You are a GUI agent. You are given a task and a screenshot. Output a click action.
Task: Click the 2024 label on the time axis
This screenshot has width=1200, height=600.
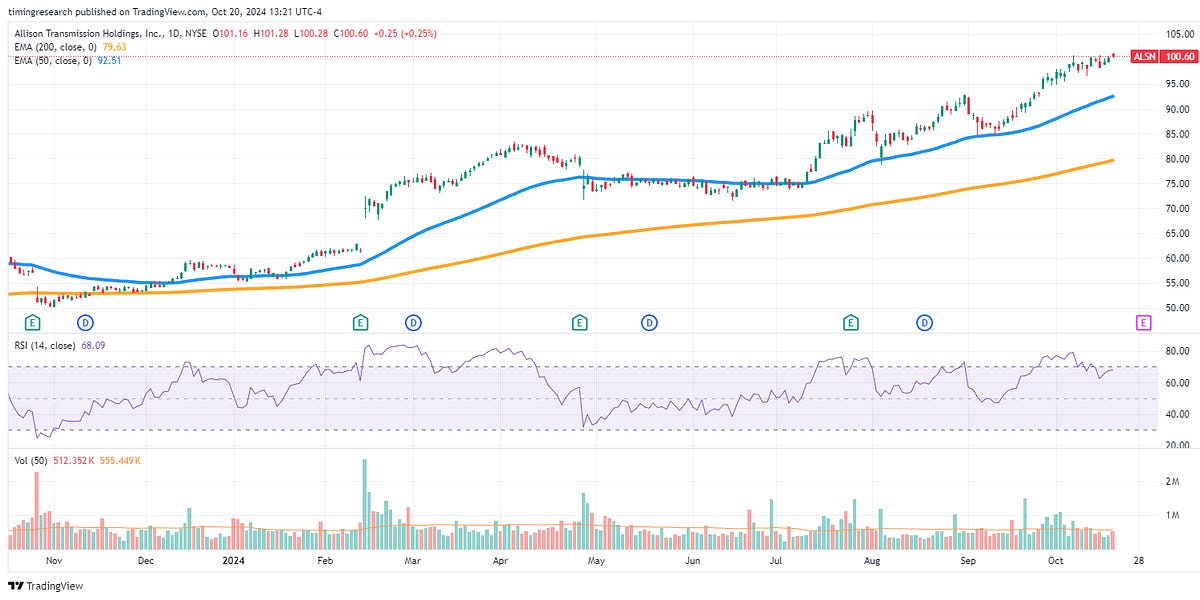pyautogui.click(x=232, y=562)
